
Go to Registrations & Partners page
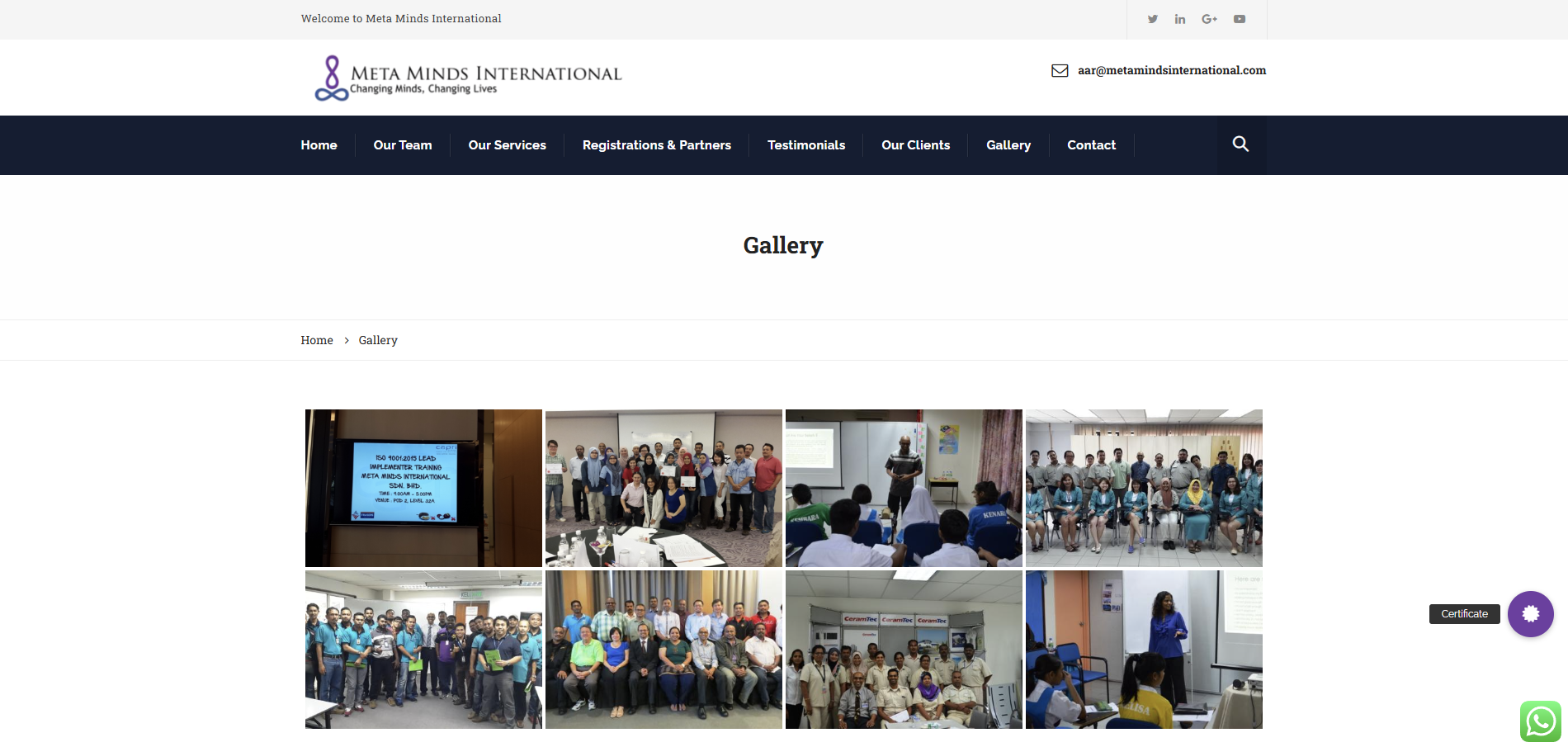coord(656,145)
